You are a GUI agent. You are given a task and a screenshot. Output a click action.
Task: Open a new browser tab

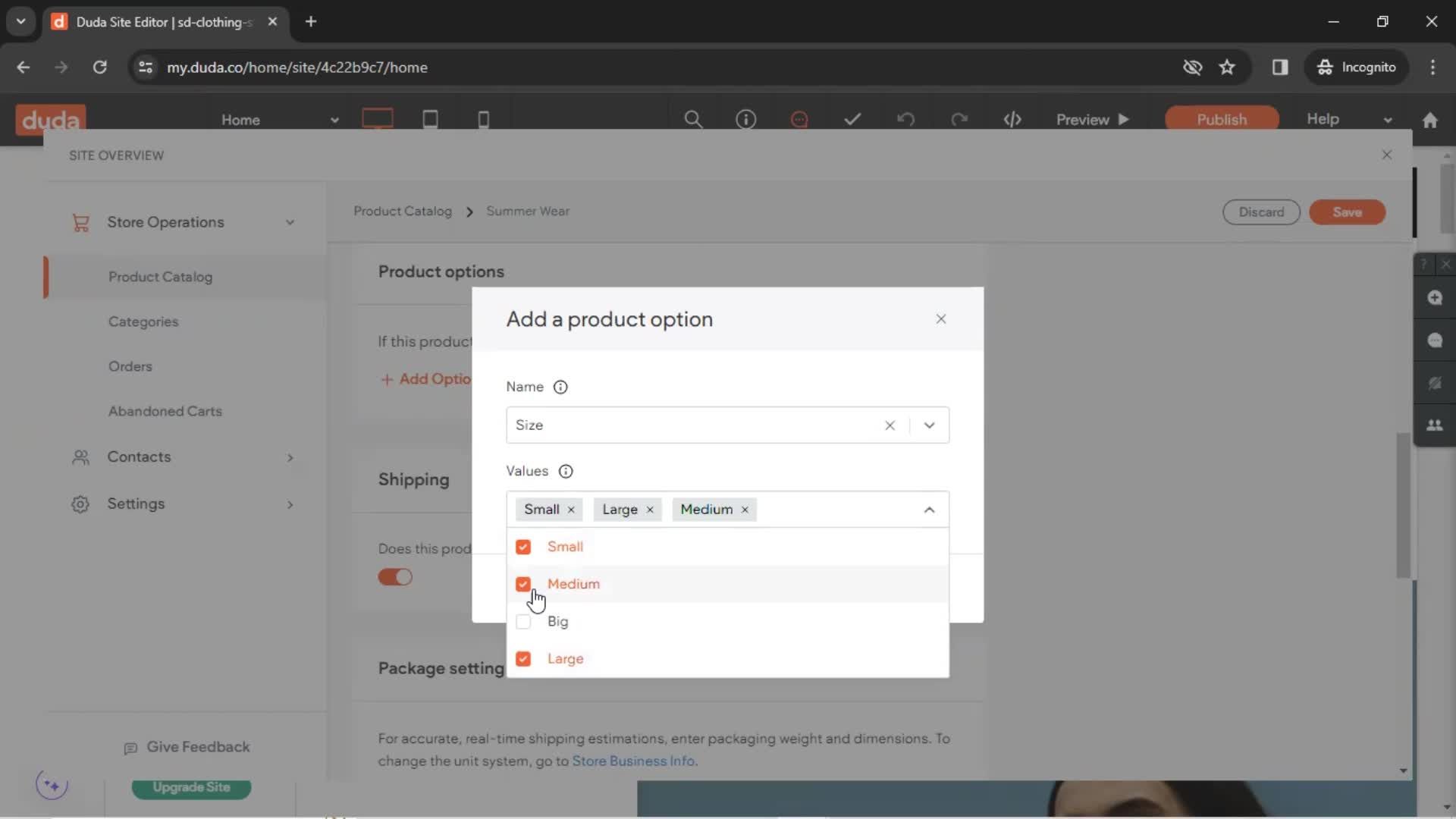[311, 22]
